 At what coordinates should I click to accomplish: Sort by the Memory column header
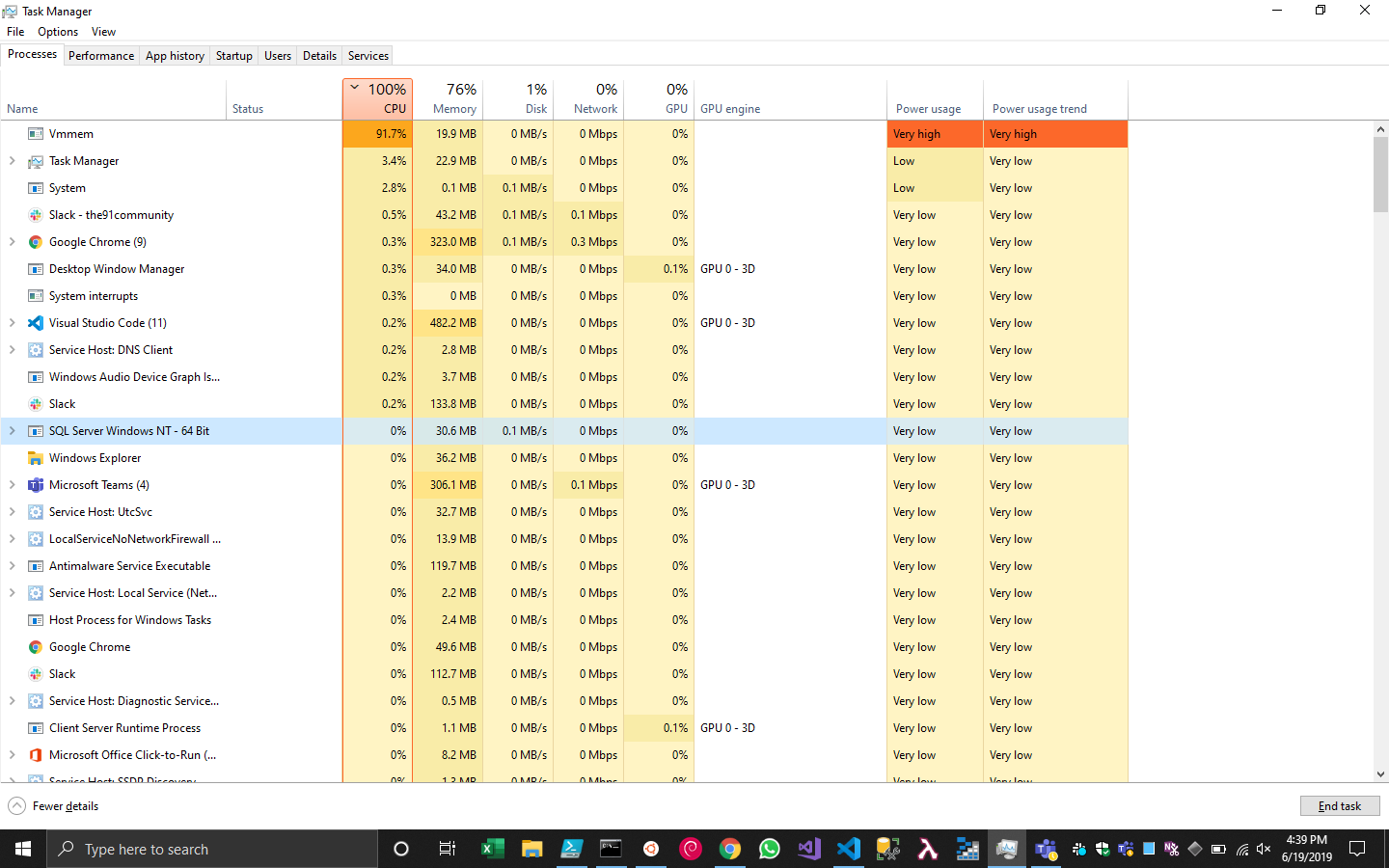tap(448, 99)
